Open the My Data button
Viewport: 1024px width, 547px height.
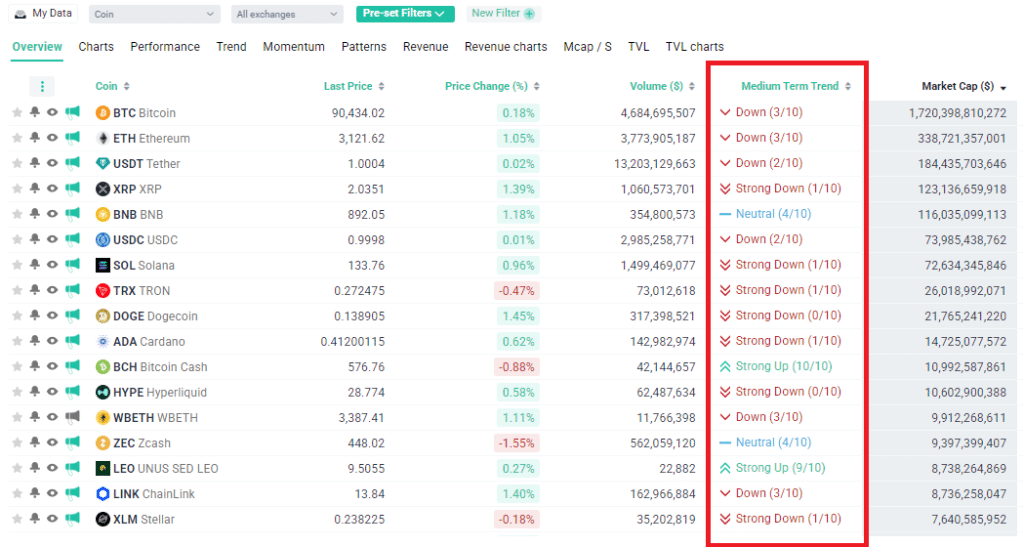(44, 14)
